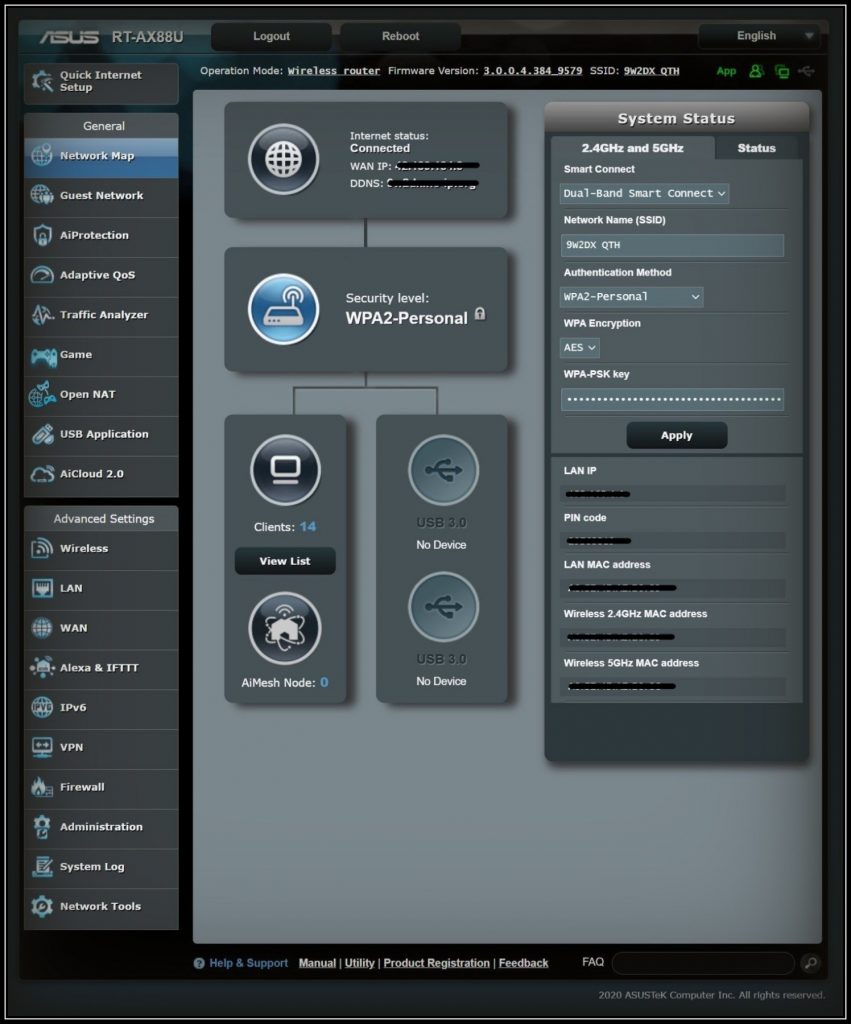This screenshot has height=1024, width=851.
Task: Open the AiMesh Node icon
Action: pyautogui.click(x=285, y=629)
